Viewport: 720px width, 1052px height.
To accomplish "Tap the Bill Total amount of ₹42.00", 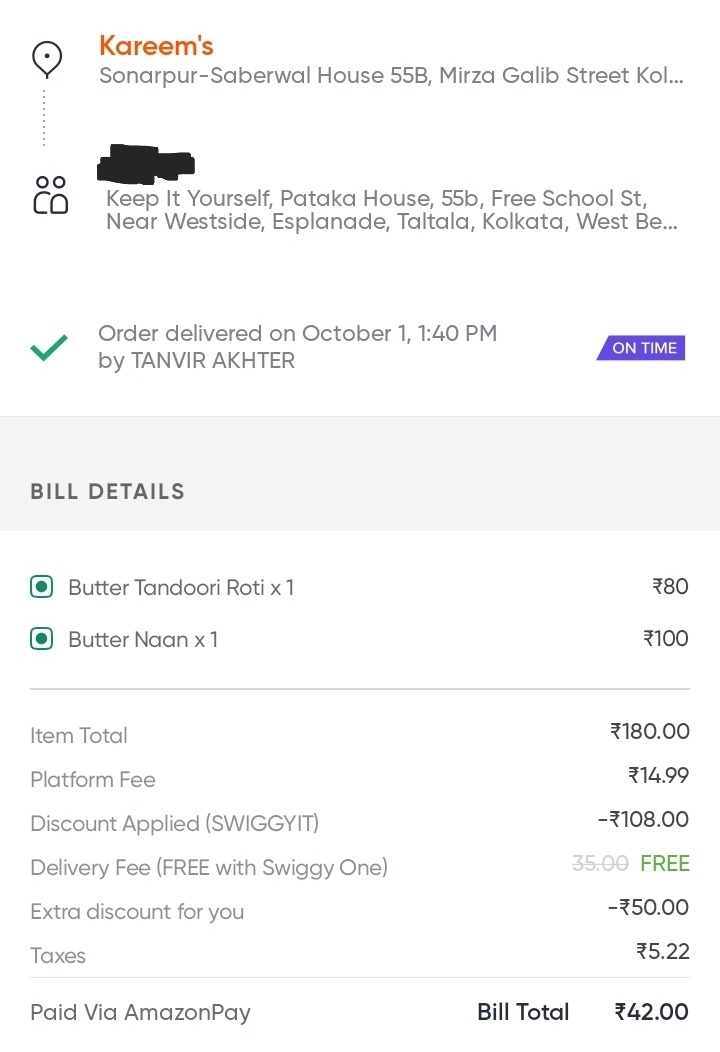I will tap(650, 1012).
